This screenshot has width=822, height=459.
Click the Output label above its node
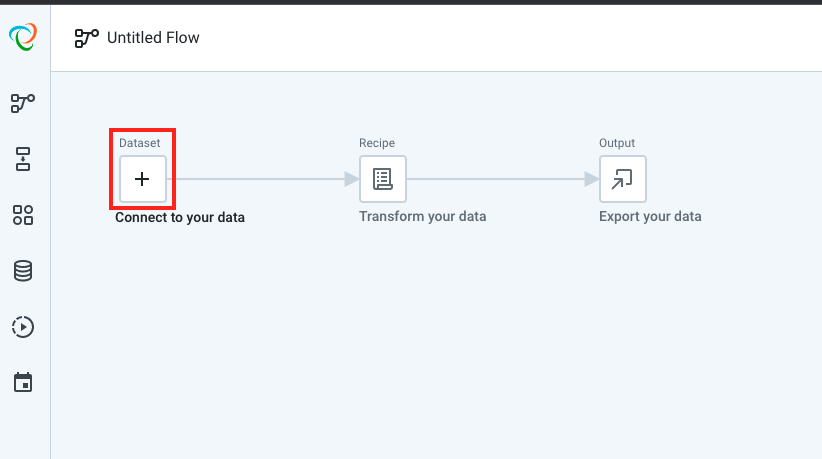tap(617, 143)
